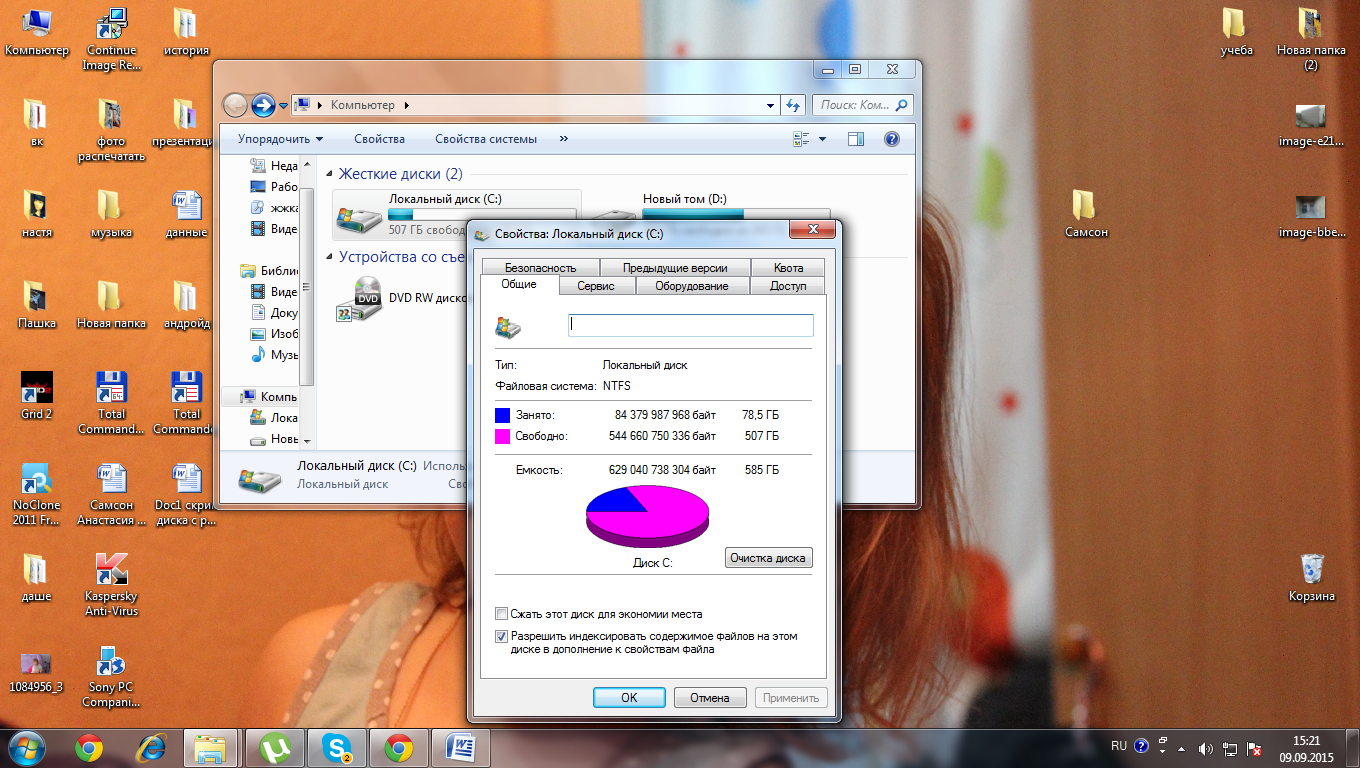Open the volume control in the tray
1360x768 pixels.
coord(1205,748)
